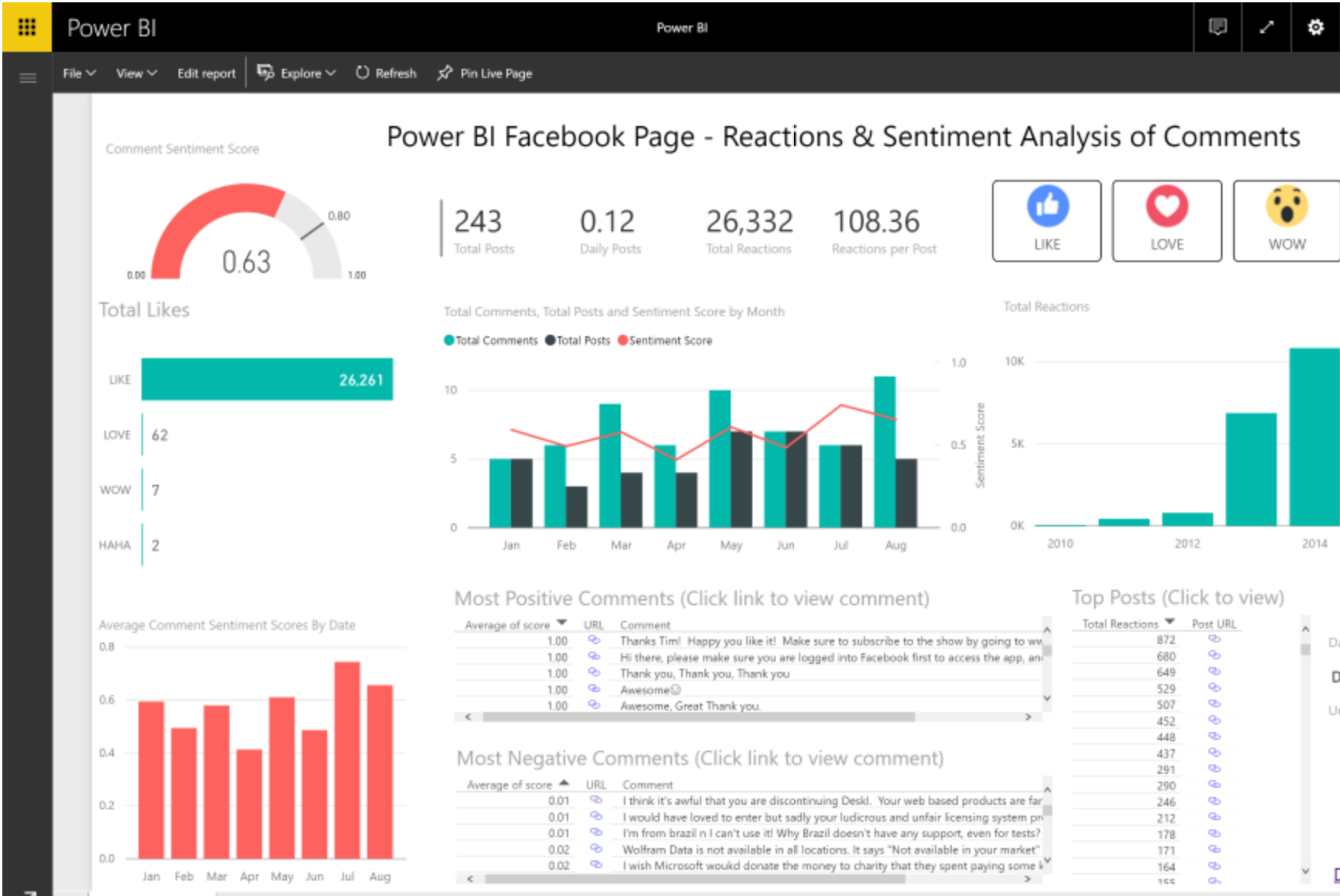Screen dimensions: 1340x896
Task: Click the 'I wish Microsoft' comment text
Action: 833,866
